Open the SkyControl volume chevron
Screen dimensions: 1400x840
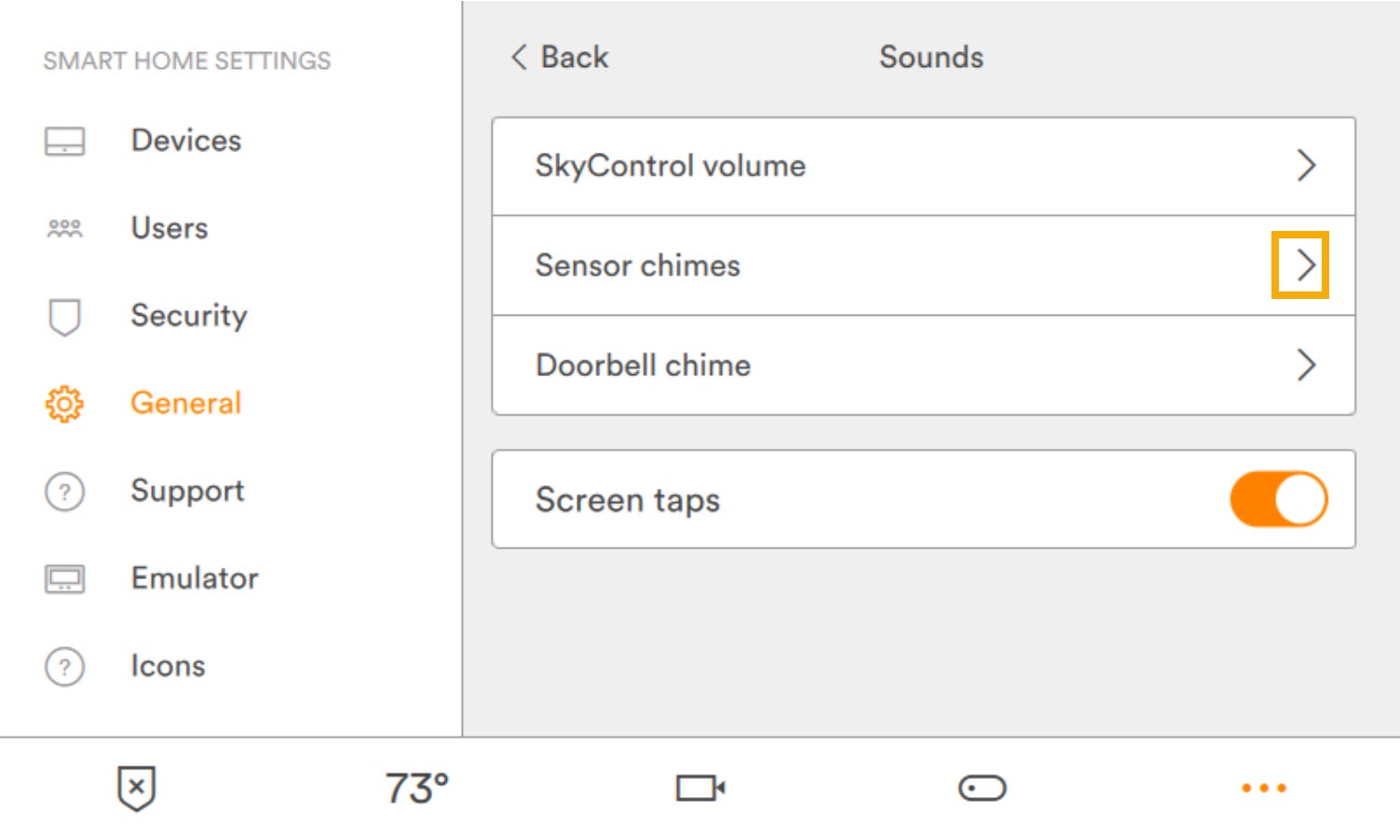click(x=1306, y=166)
